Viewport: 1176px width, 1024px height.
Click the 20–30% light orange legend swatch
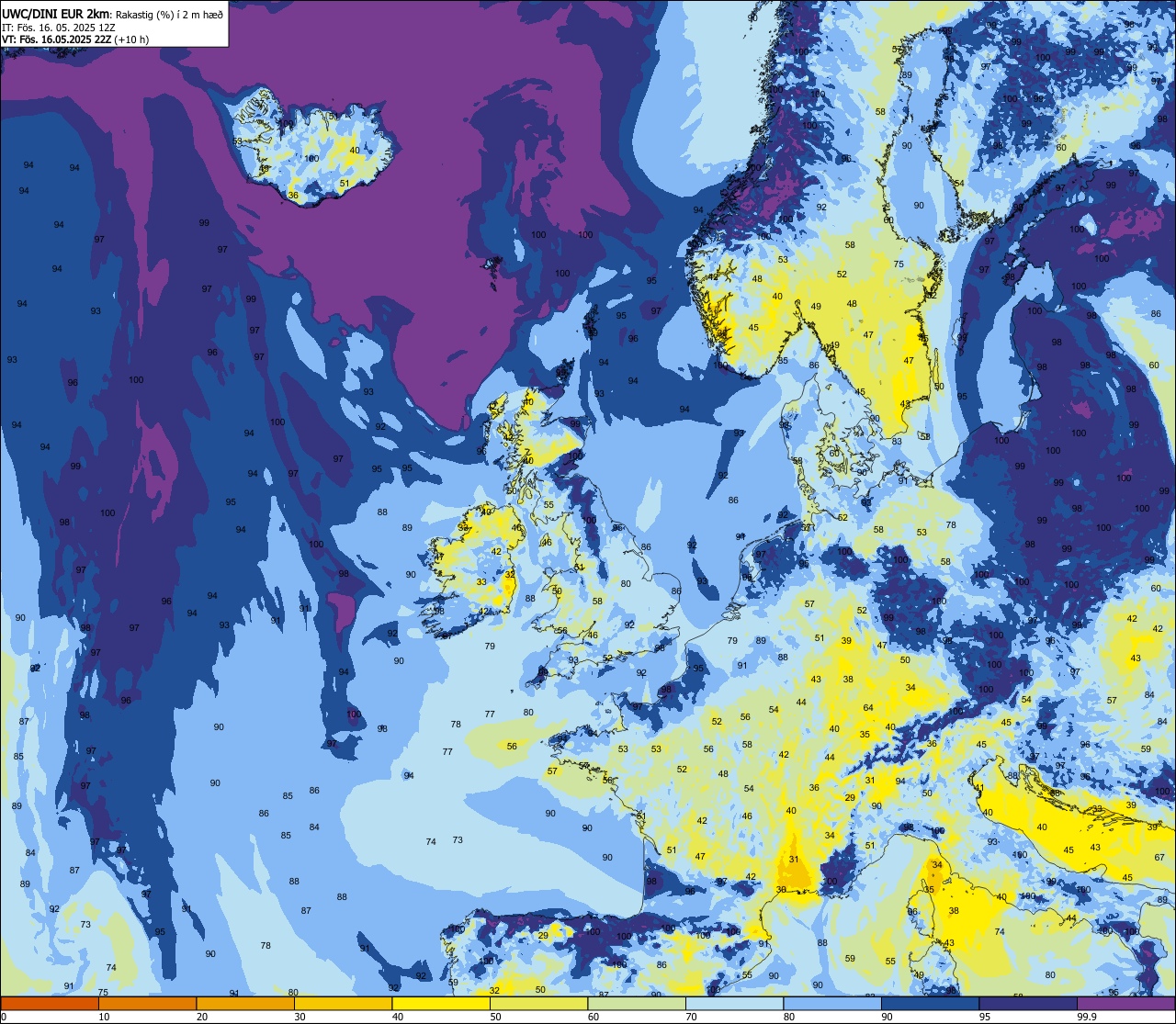244,1004
